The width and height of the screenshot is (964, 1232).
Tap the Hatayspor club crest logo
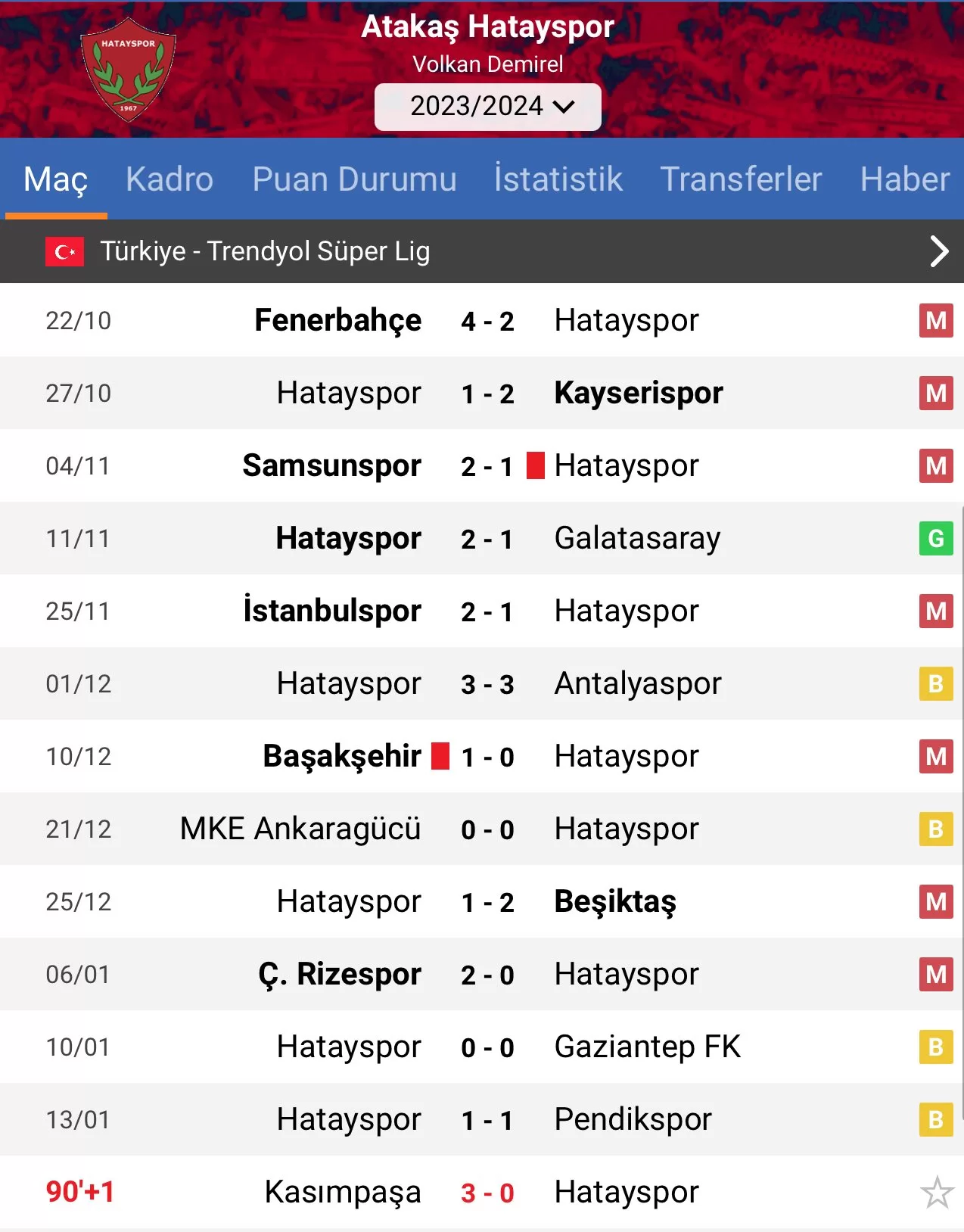point(129,70)
